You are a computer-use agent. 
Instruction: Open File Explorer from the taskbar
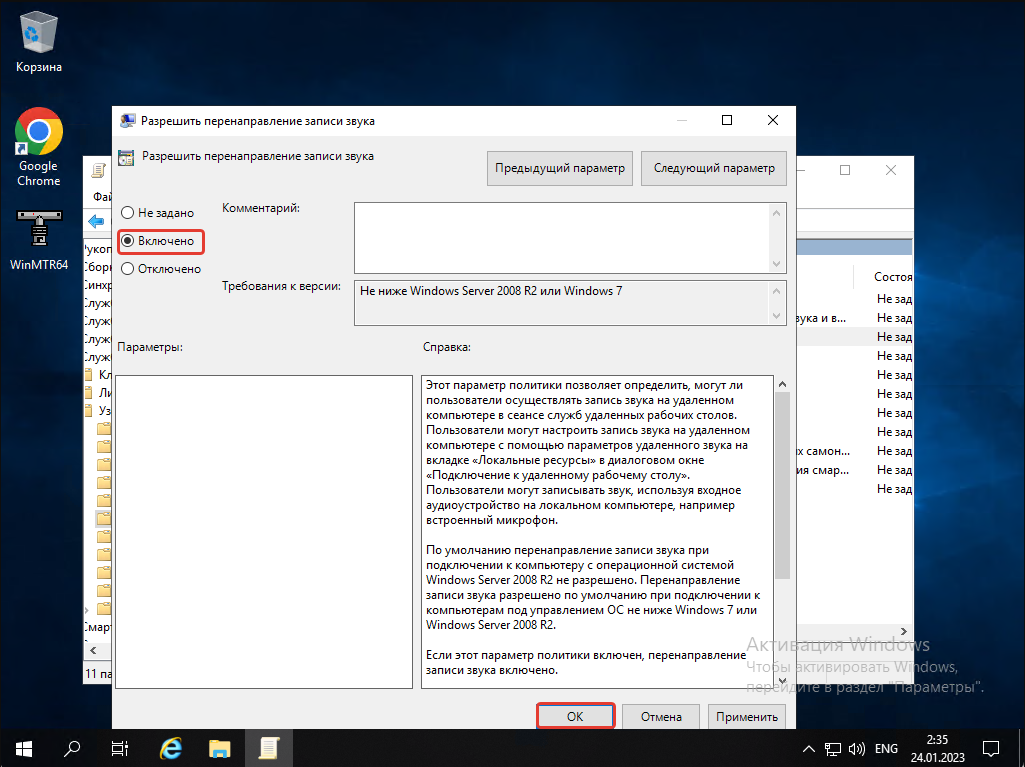coord(220,747)
